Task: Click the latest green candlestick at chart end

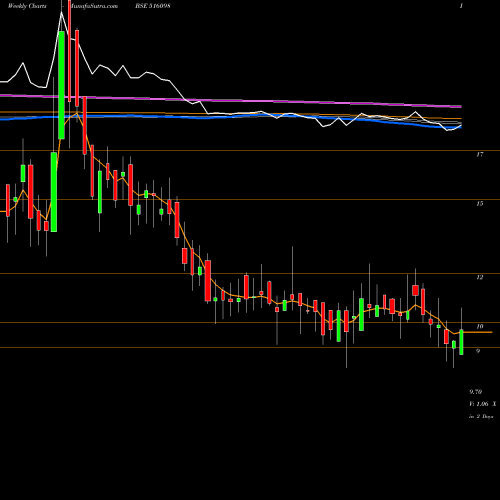Action: pyautogui.click(x=461, y=342)
